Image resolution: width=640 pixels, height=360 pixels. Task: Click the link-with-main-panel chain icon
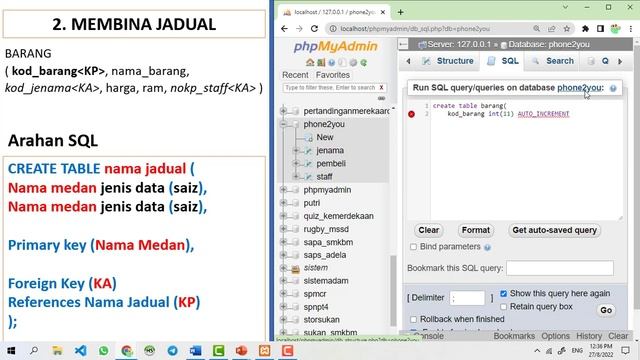pyautogui.click(x=381, y=98)
